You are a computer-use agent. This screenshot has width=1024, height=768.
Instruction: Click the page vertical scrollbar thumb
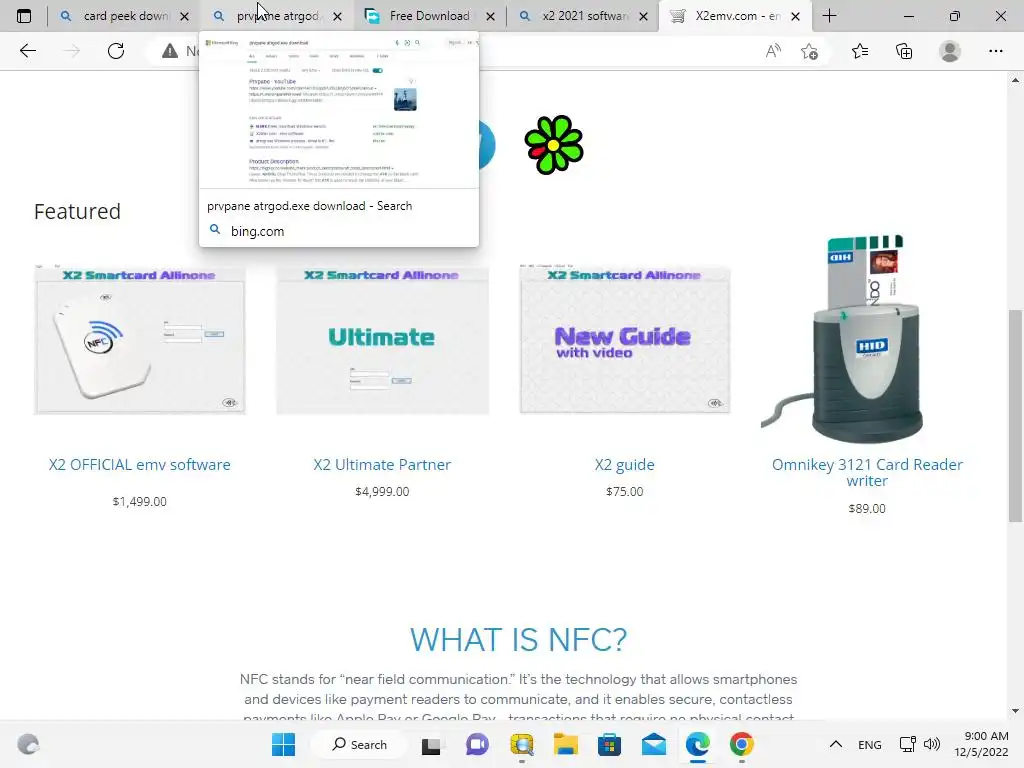[x=1015, y=416]
